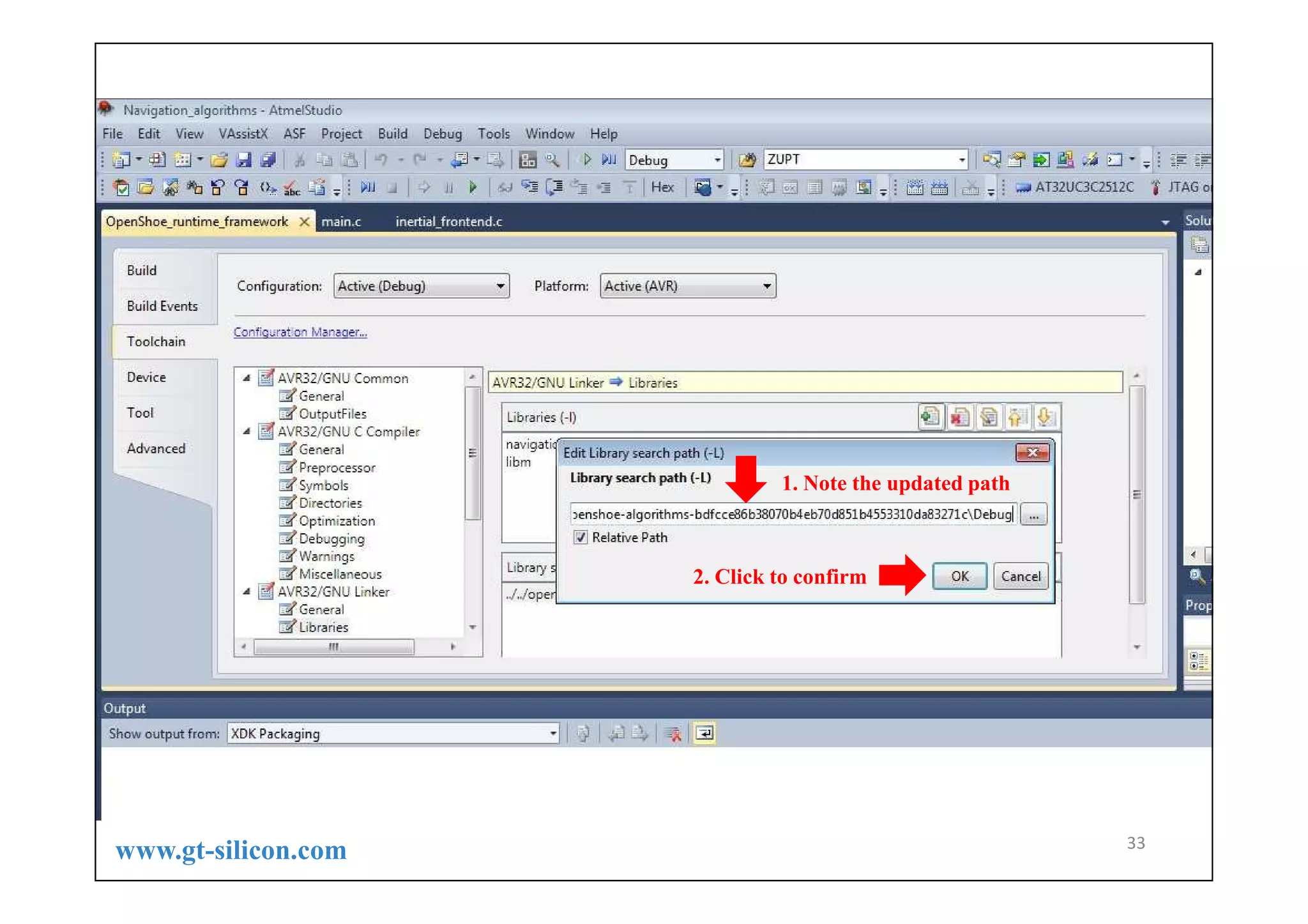This screenshot has width=1308, height=924.
Task: Click the JTAG tool toolbar item
Action: 1180,187
